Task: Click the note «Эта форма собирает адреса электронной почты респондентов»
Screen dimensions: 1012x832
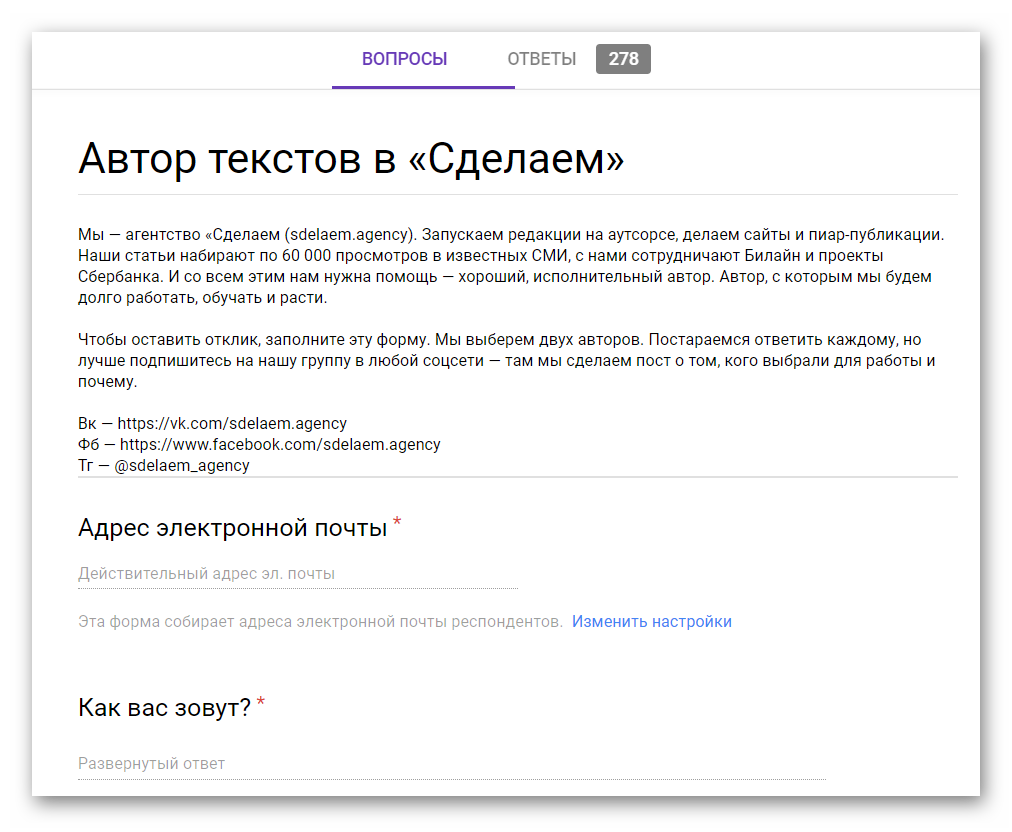Action: (321, 622)
